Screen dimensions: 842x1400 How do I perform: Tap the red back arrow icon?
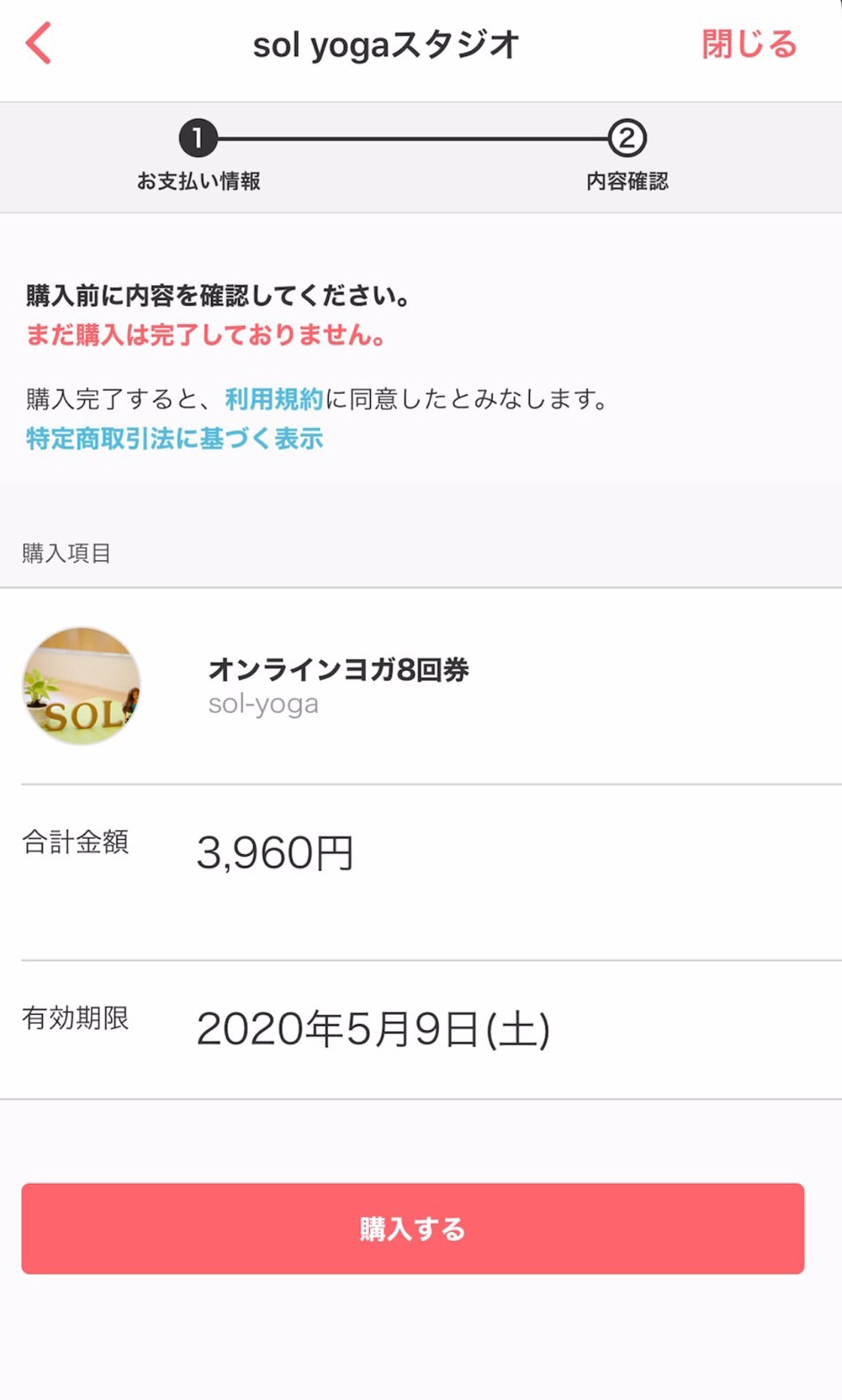(x=38, y=44)
